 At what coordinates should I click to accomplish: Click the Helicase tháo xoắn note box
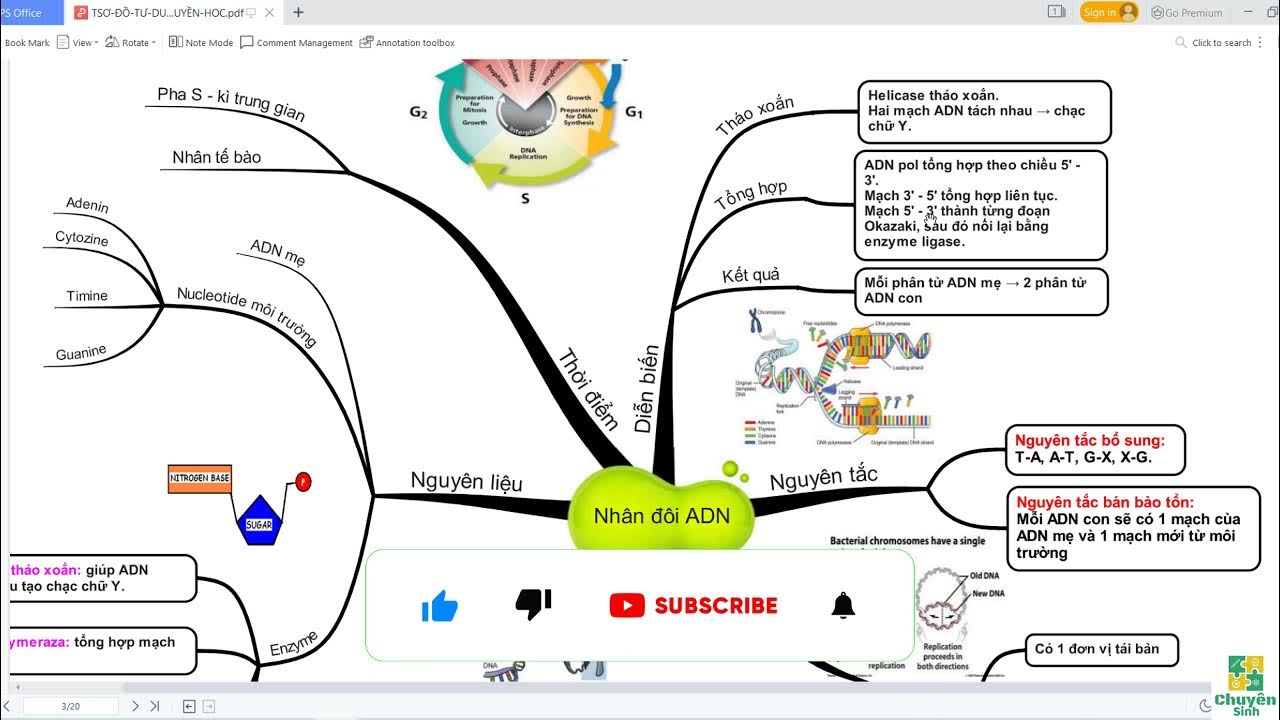point(984,111)
